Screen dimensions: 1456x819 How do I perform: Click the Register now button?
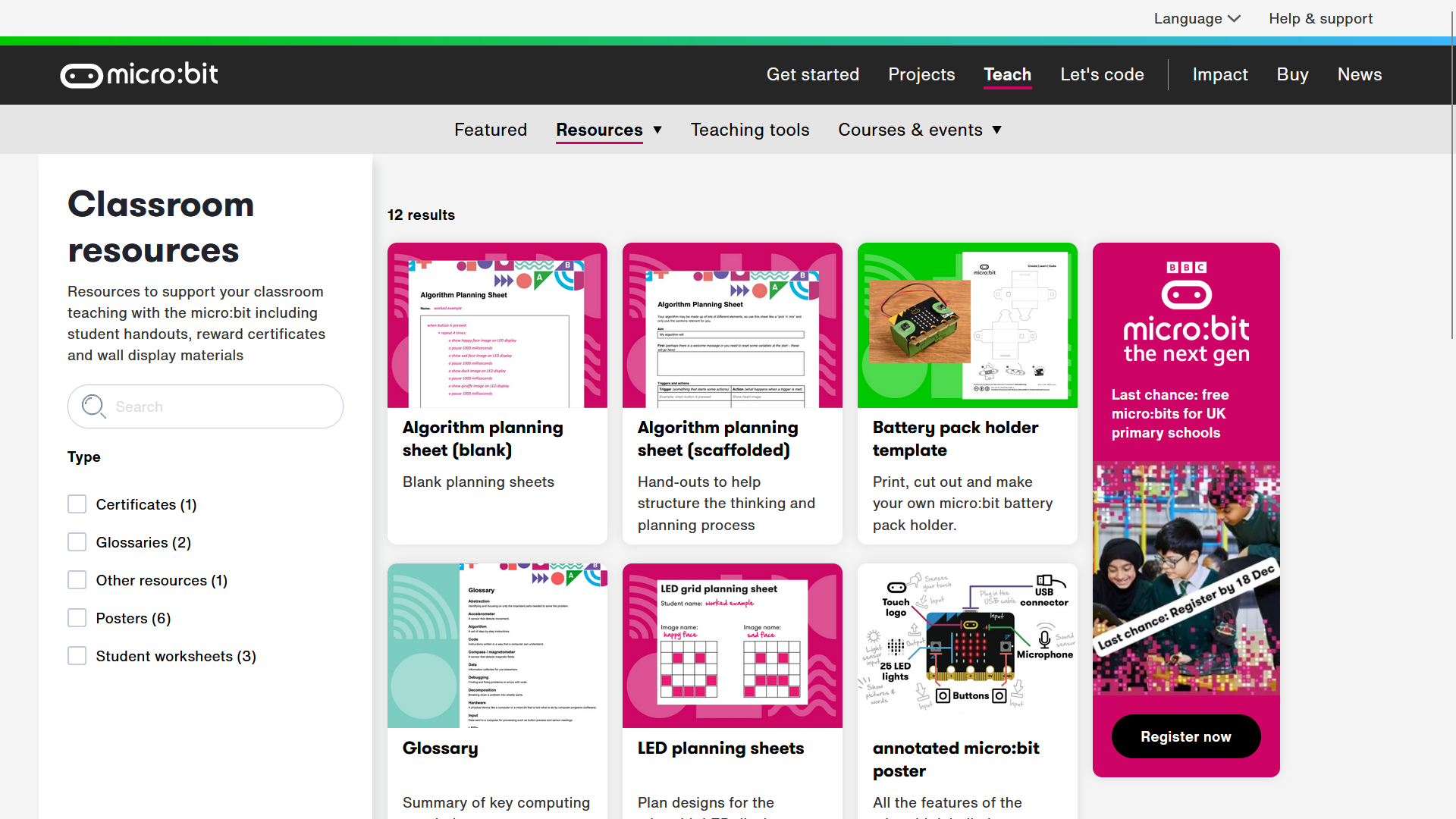click(1185, 736)
